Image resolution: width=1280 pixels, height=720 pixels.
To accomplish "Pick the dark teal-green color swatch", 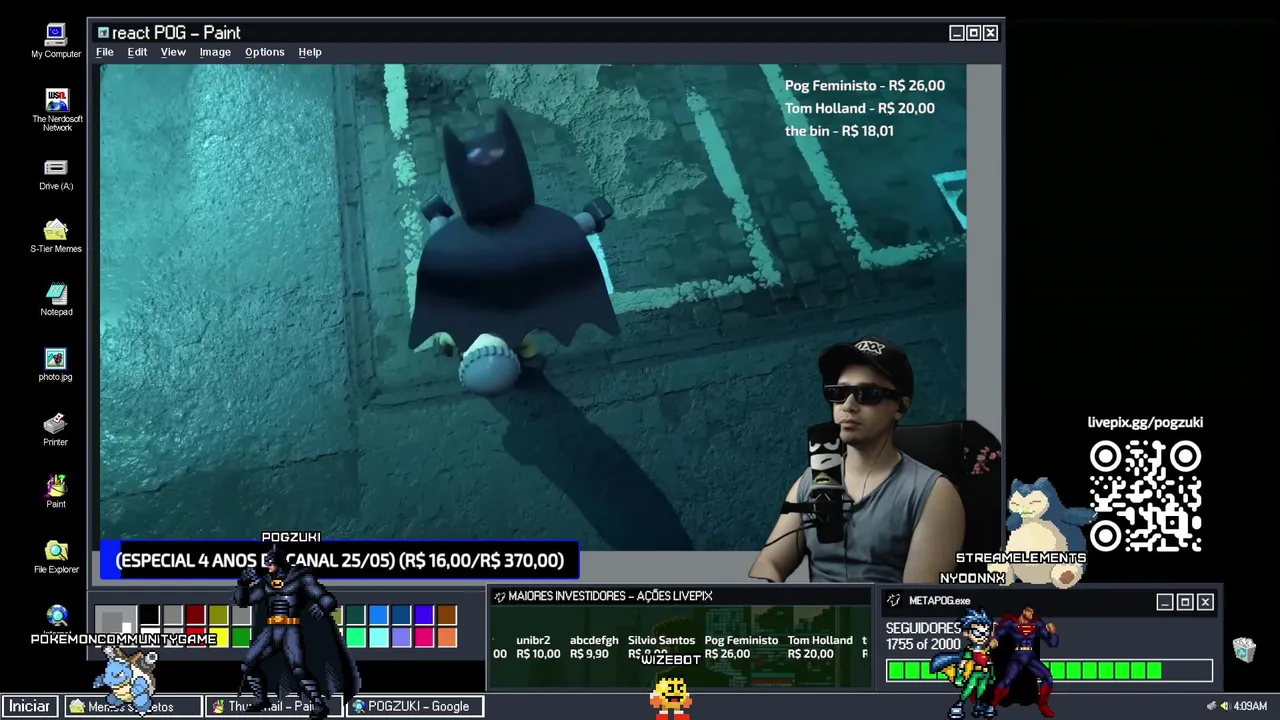I will pyautogui.click(x=356, y=616).
